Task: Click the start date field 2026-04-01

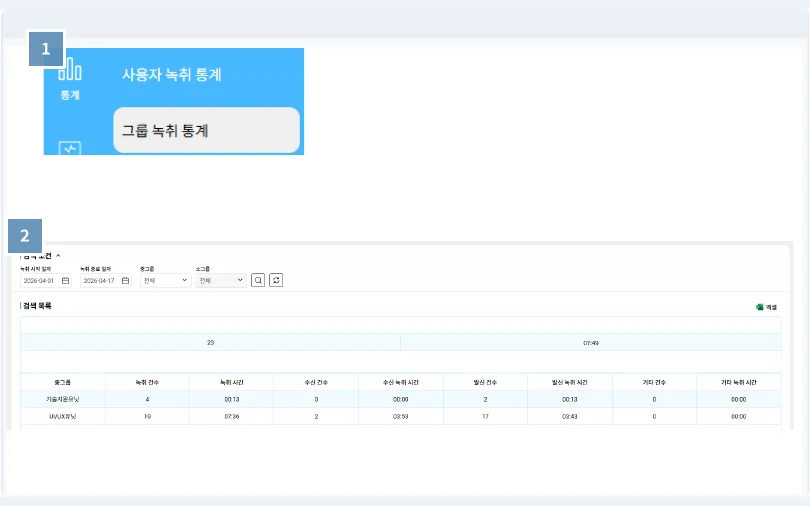Action: click(45, 280)
